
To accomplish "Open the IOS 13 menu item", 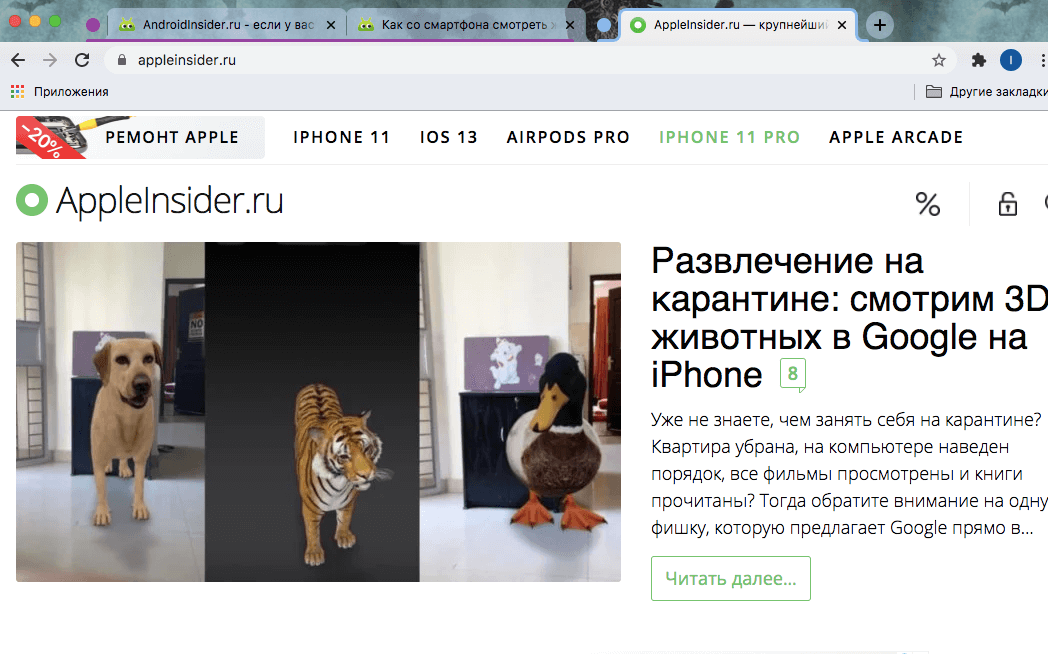I will click(x=448, y=138).
